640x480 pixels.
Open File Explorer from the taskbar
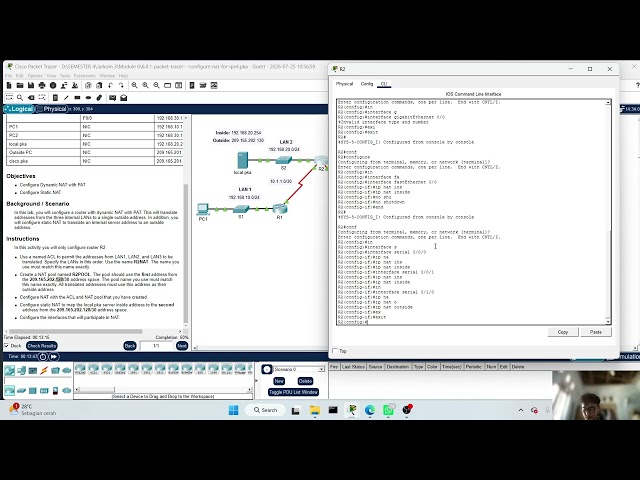pos(314,410)
